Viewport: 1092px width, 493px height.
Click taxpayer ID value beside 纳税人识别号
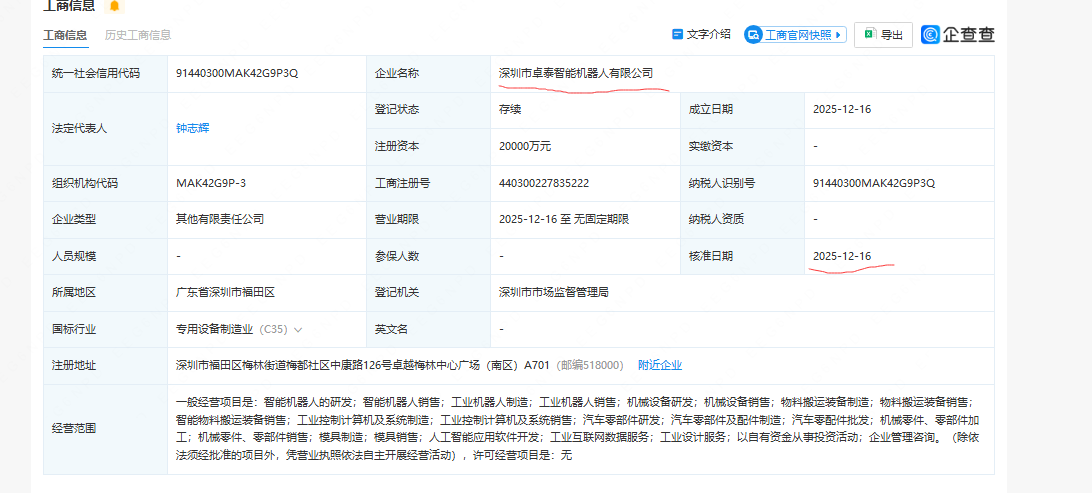tap(873, 183)
